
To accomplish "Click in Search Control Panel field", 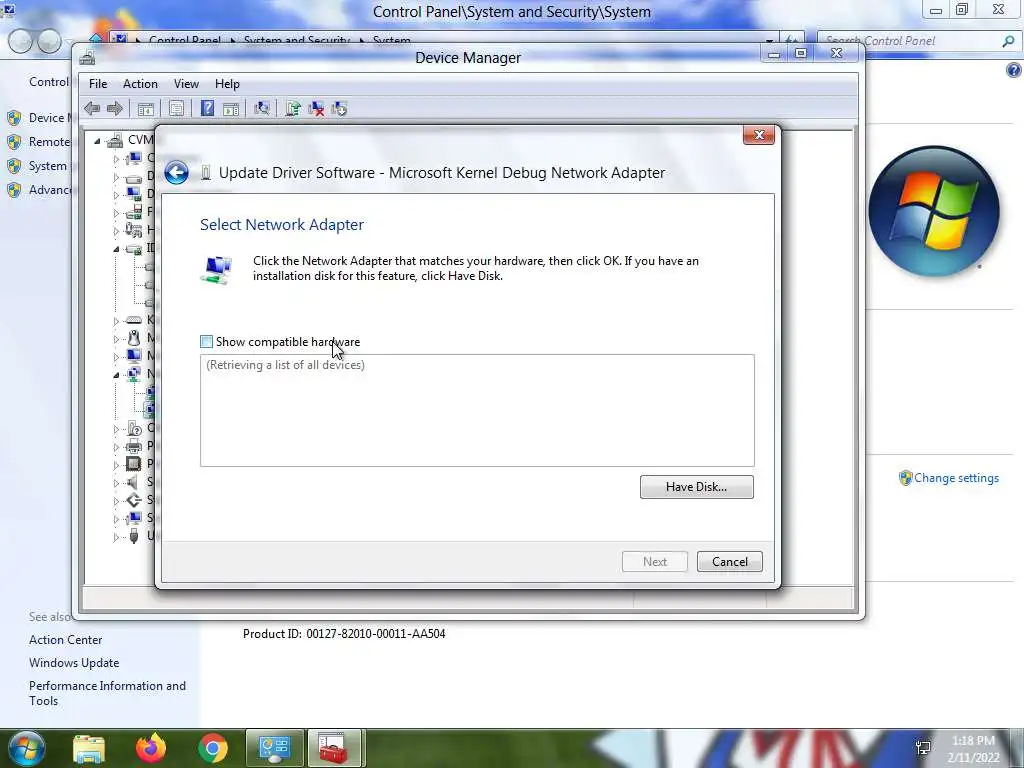I will (910, 41).
